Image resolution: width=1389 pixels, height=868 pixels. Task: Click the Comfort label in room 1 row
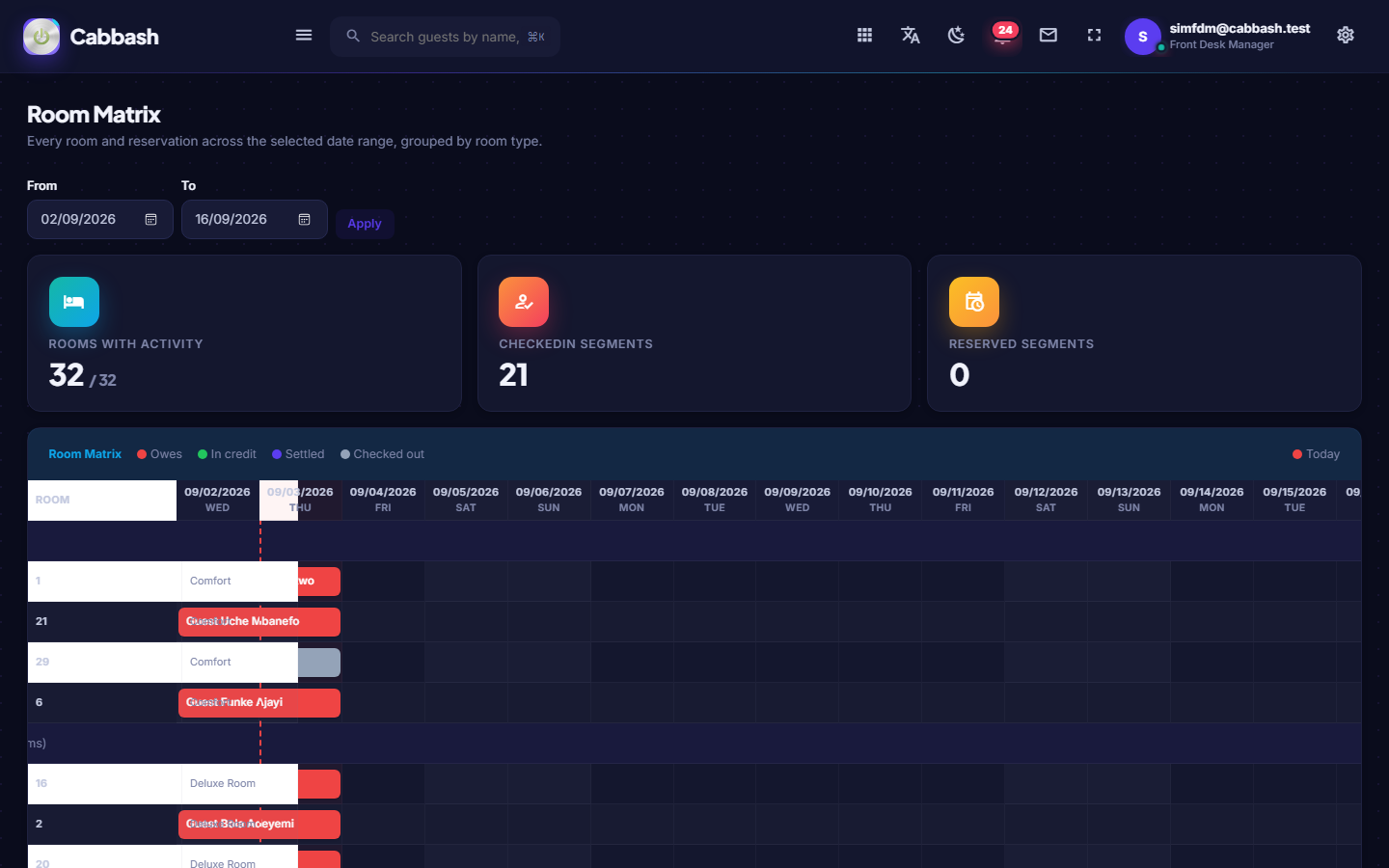[210, 582]
